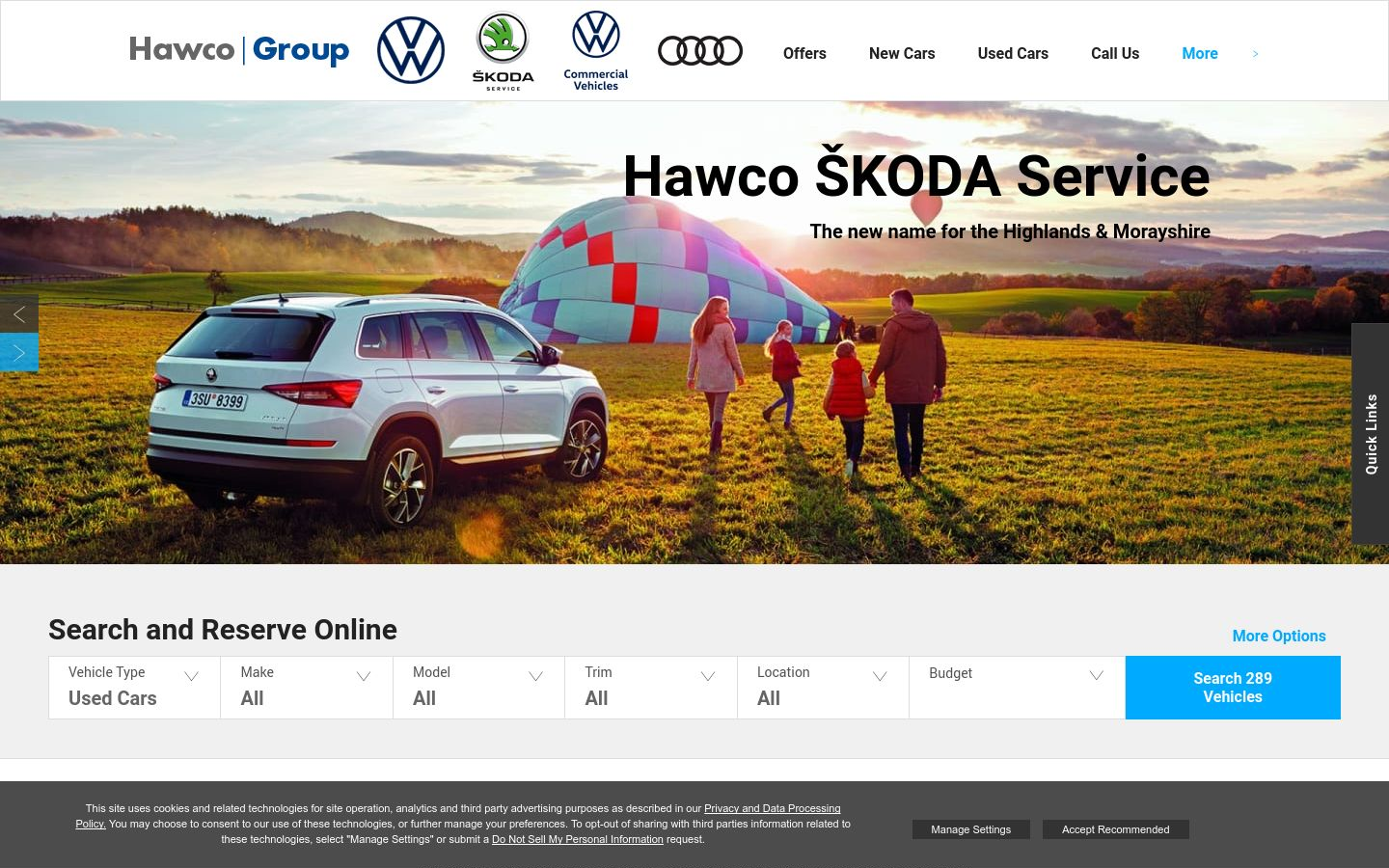The width and height of the screenshot is (1389, 868).
Task: Click the Audi four rings logo
Action: tap(700, 51)
